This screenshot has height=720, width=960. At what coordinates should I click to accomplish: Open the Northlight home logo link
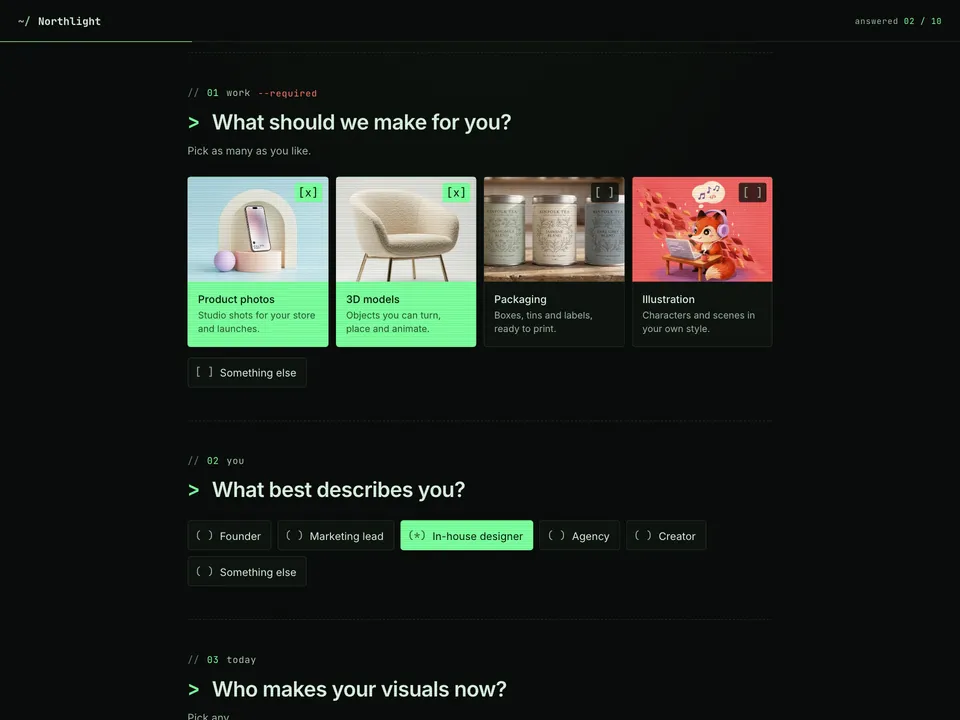(x=59, y=21)
